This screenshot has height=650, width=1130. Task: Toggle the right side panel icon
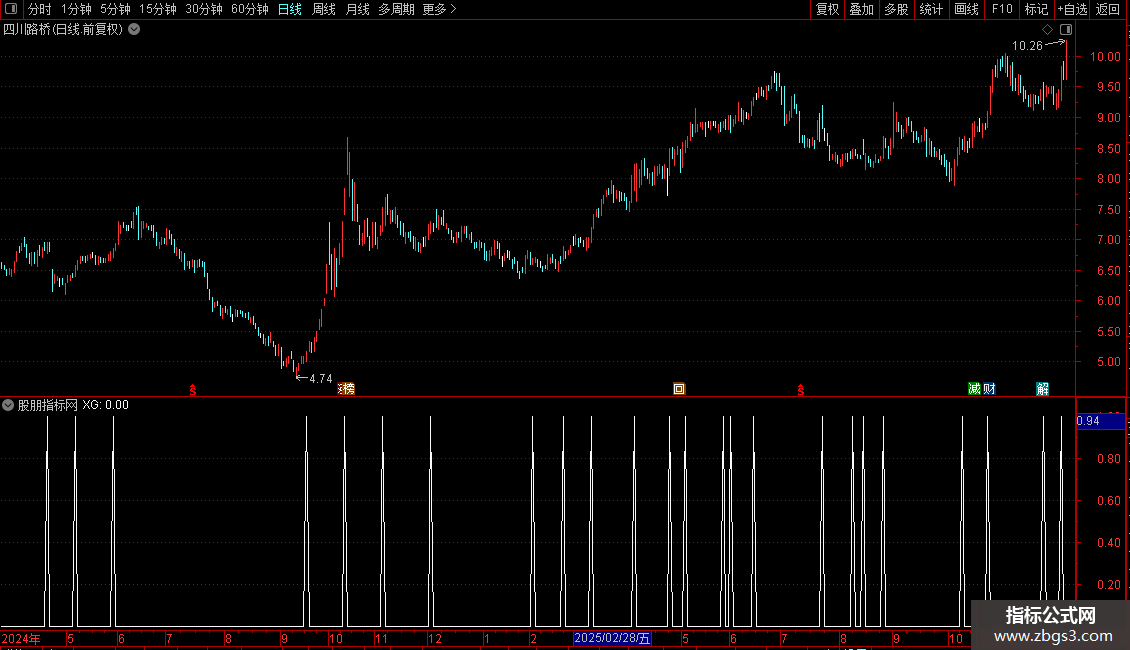(1066, 30)
